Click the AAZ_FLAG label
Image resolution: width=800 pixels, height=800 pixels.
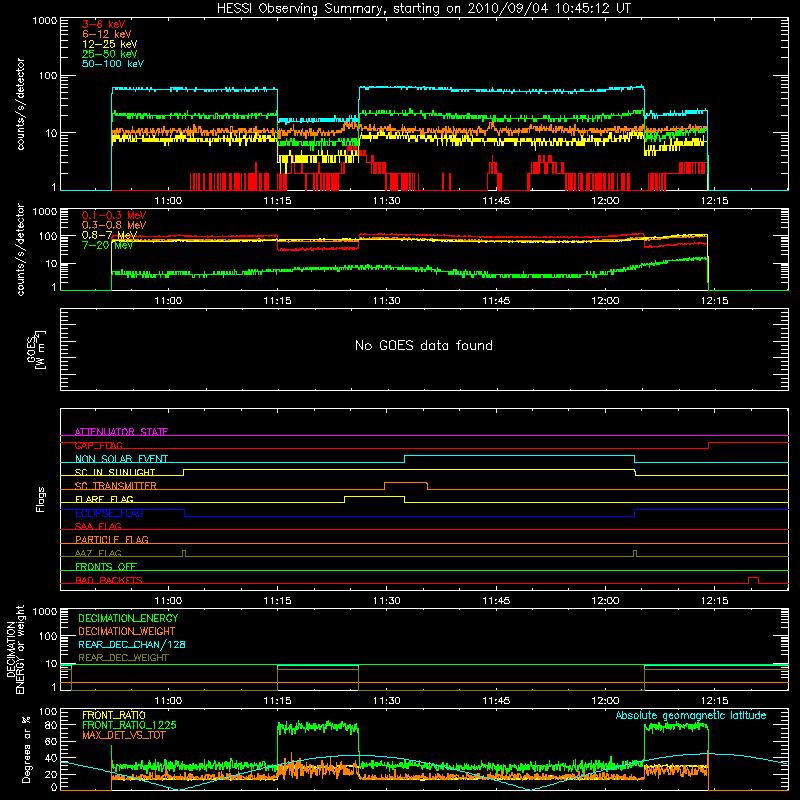(x=98, y=553)
